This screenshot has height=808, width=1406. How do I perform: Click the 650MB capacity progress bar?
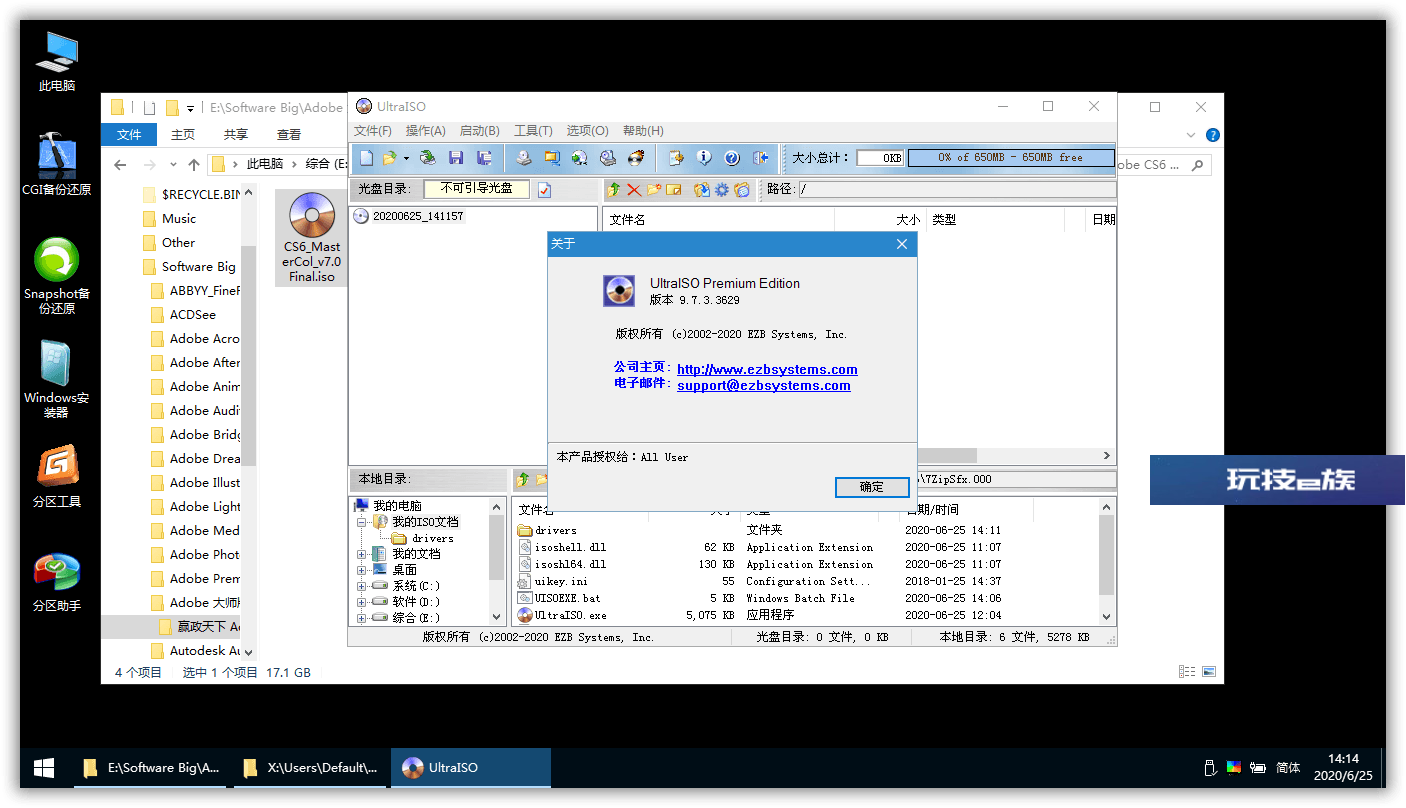(1011, 158)
